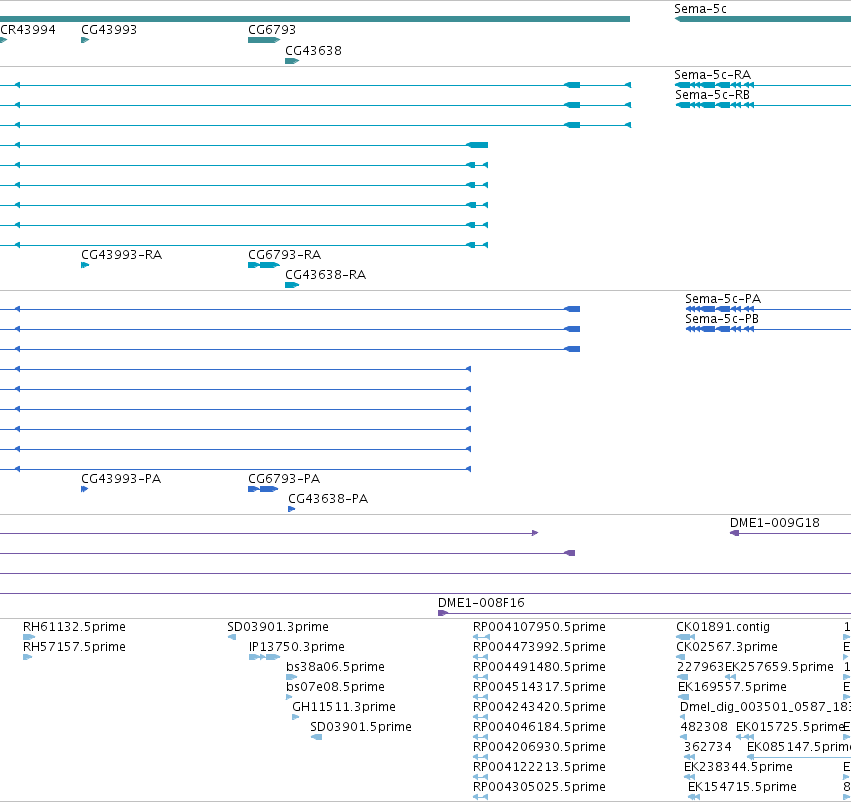851x802 pixels.
Task: Click the Sema-5c-PB CDS exon glyph
Action: click(720, 329)
